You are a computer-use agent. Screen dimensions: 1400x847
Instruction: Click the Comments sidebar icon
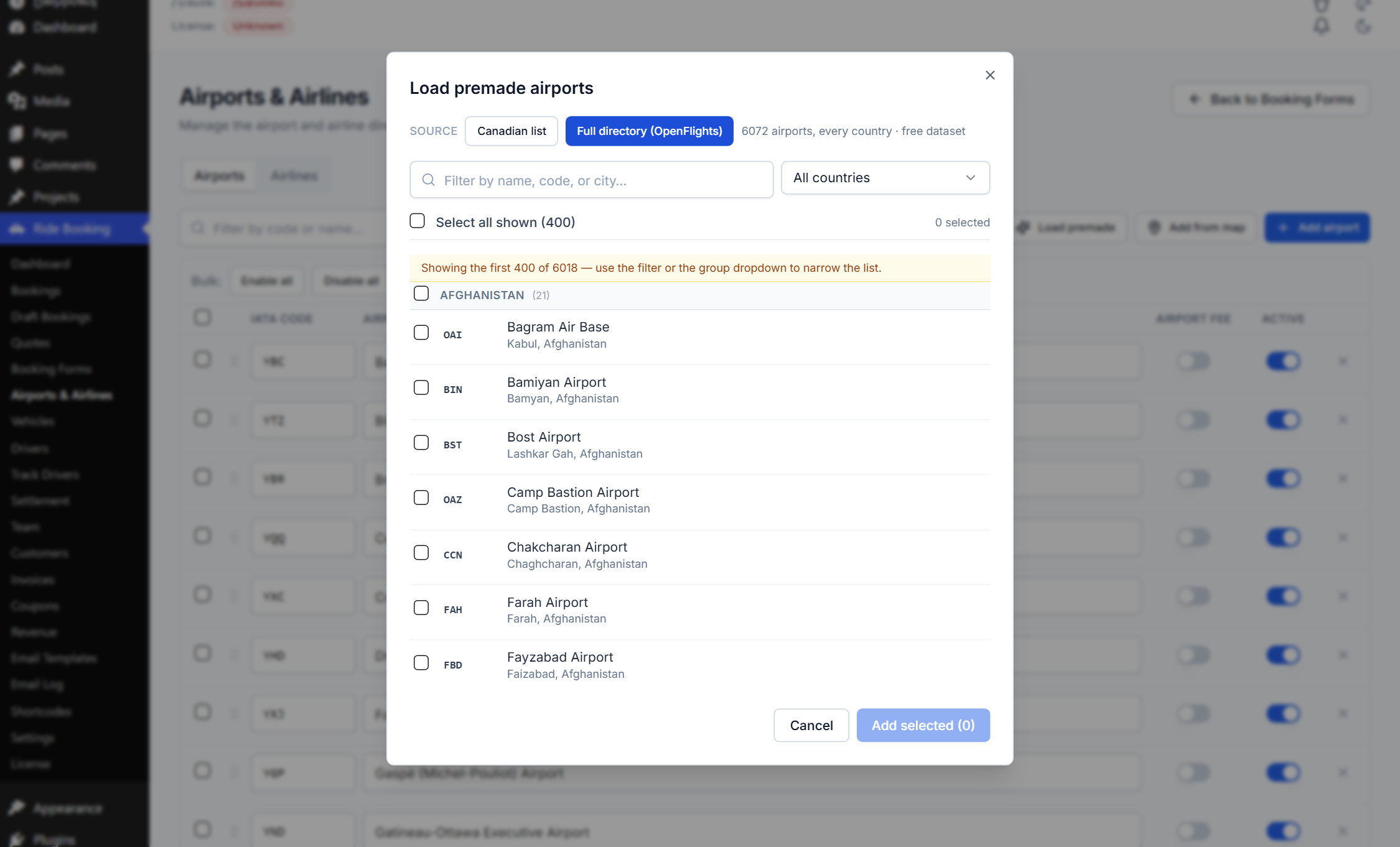pos(17,165)
